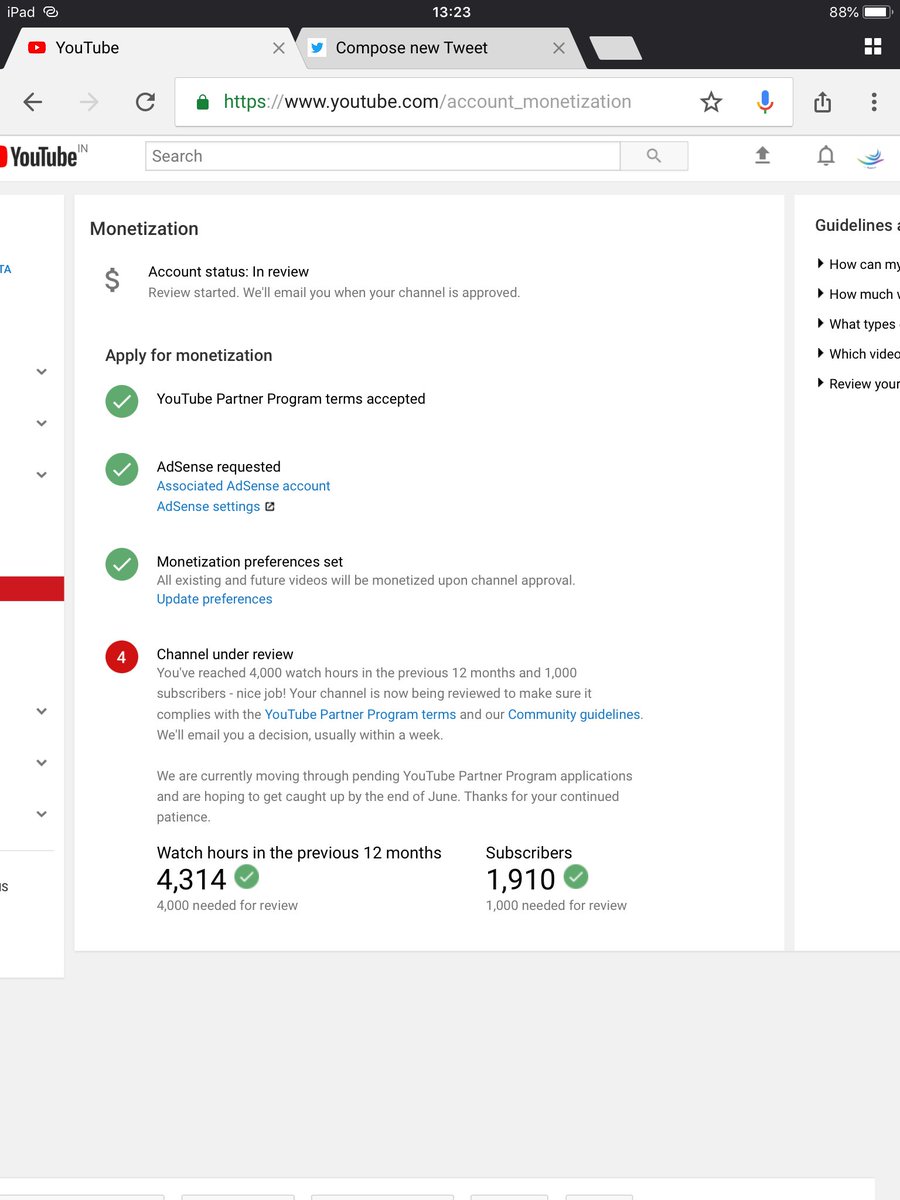900x1200 pixels.
Task: Click 'Account status: In review' text
Action: coord(228,272)
